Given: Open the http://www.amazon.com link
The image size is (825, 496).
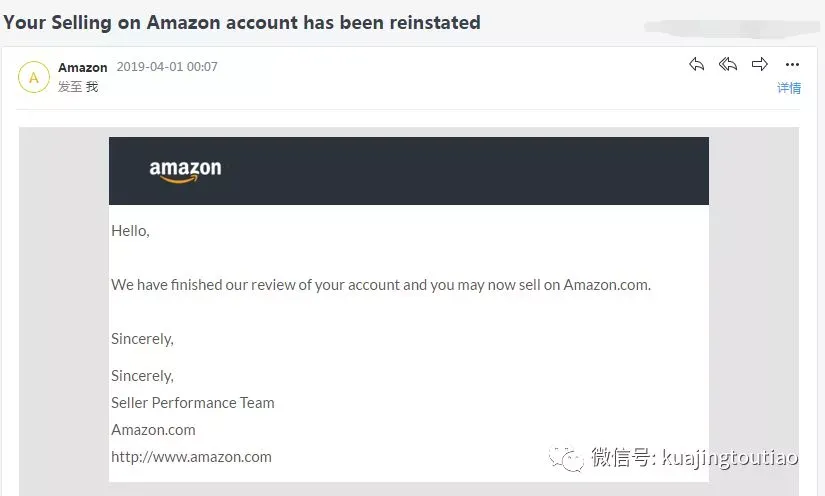Looking at the screenshot, I should pos(191,457).
